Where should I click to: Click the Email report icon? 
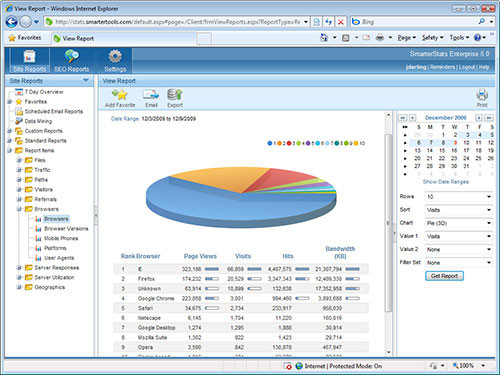click(151, 95)
